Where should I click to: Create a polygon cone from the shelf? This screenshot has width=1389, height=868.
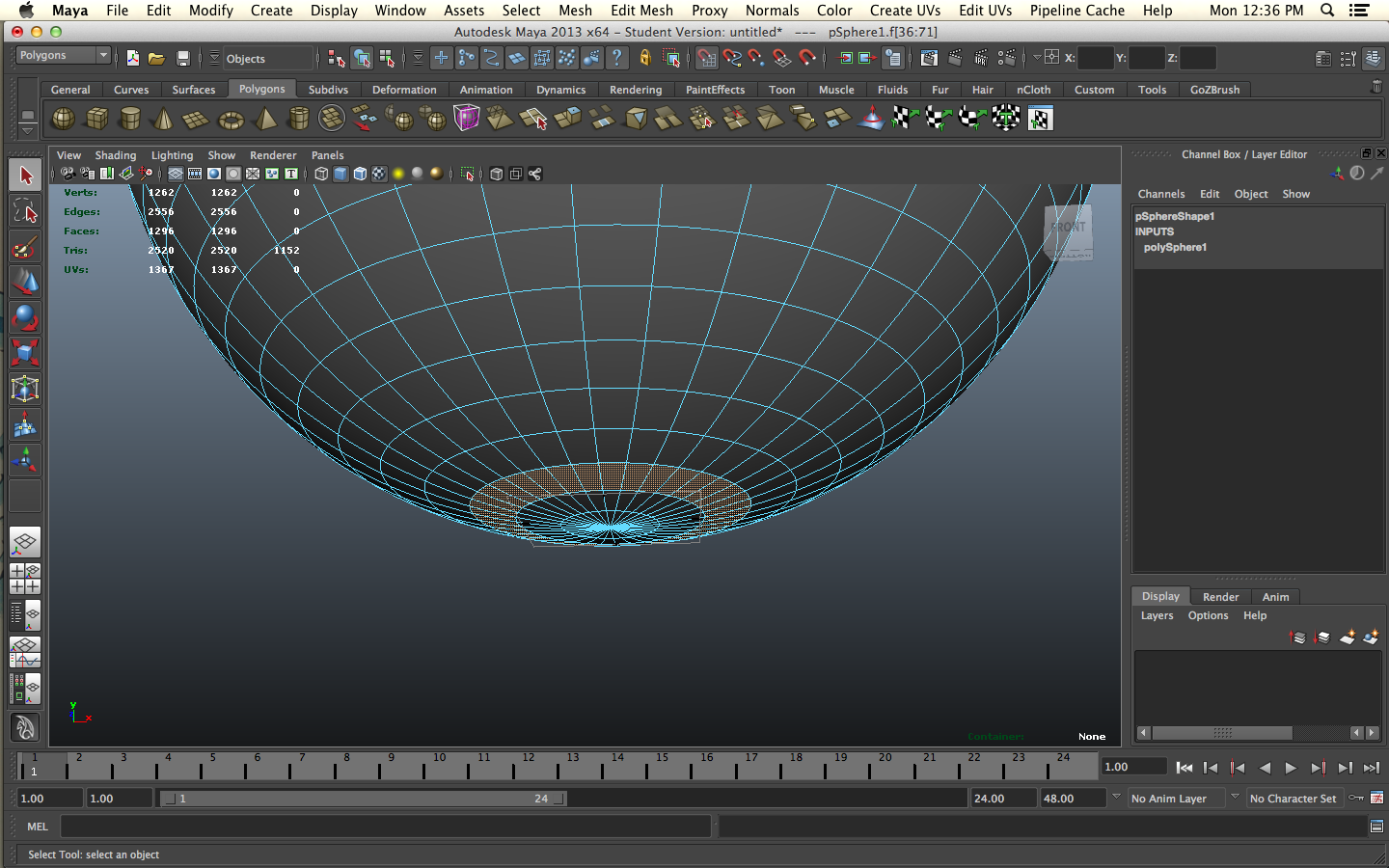(163, 119)
